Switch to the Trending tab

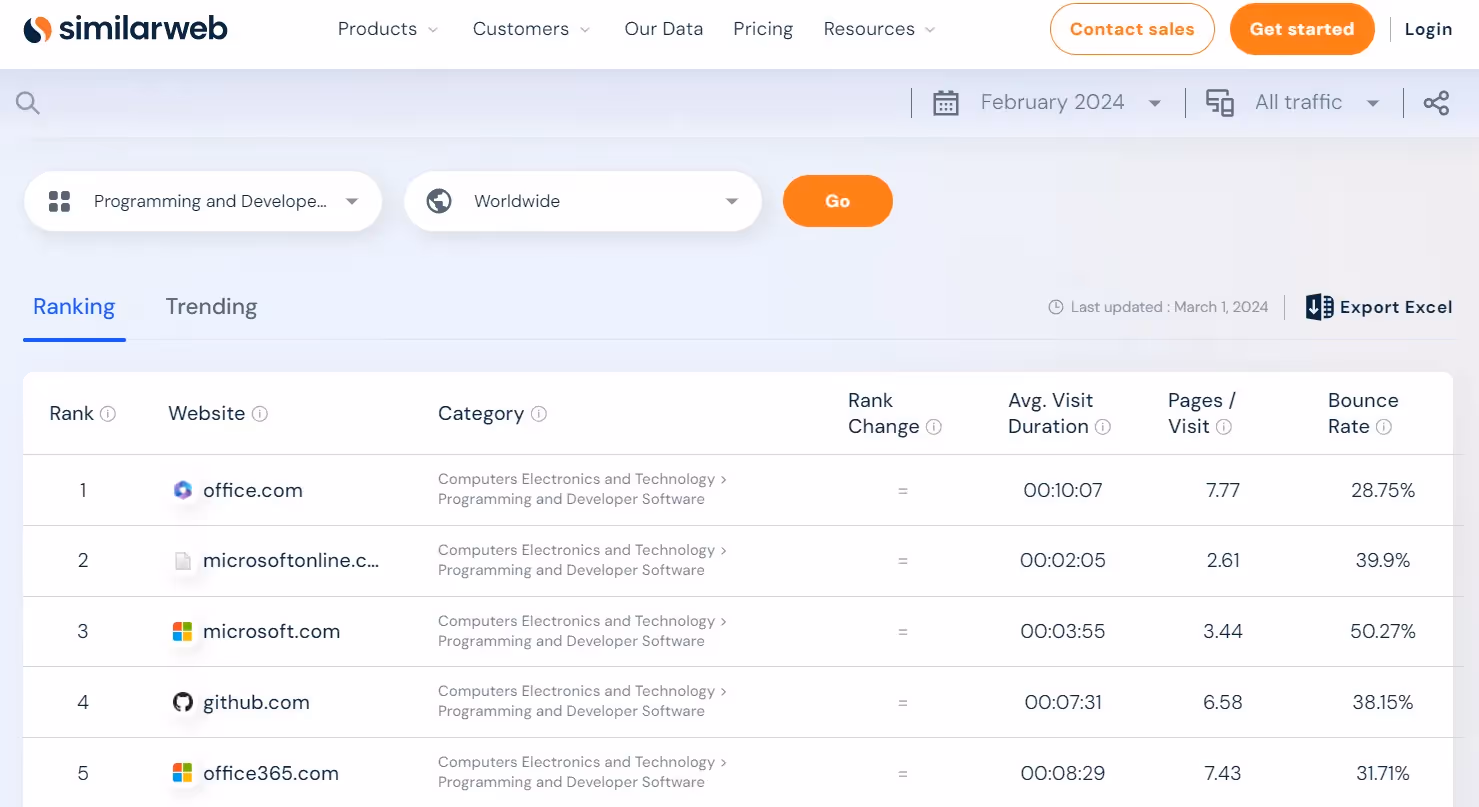[x=211, y=306]
